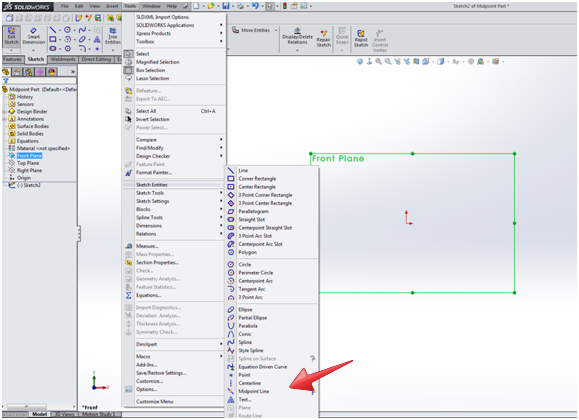Click feature tree horizontal scrollbar
This screenshot has width=579, height=420.
coord(27,406)
